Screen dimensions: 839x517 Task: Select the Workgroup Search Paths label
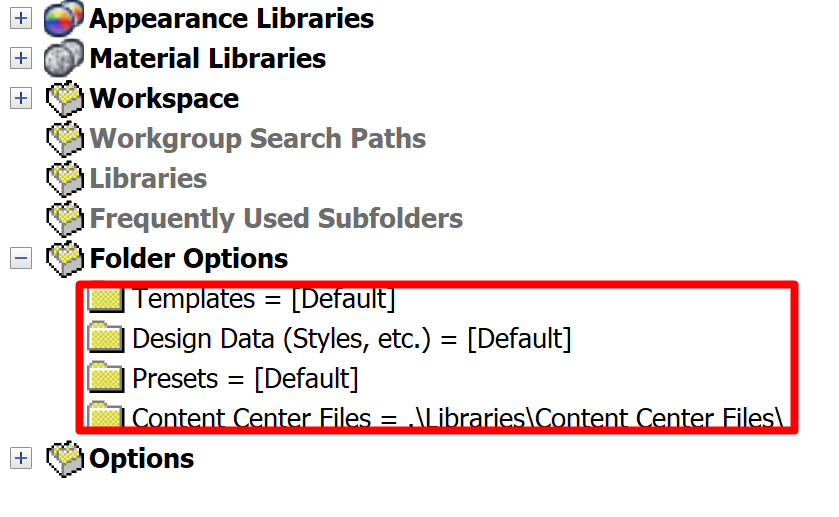(258, 139)
